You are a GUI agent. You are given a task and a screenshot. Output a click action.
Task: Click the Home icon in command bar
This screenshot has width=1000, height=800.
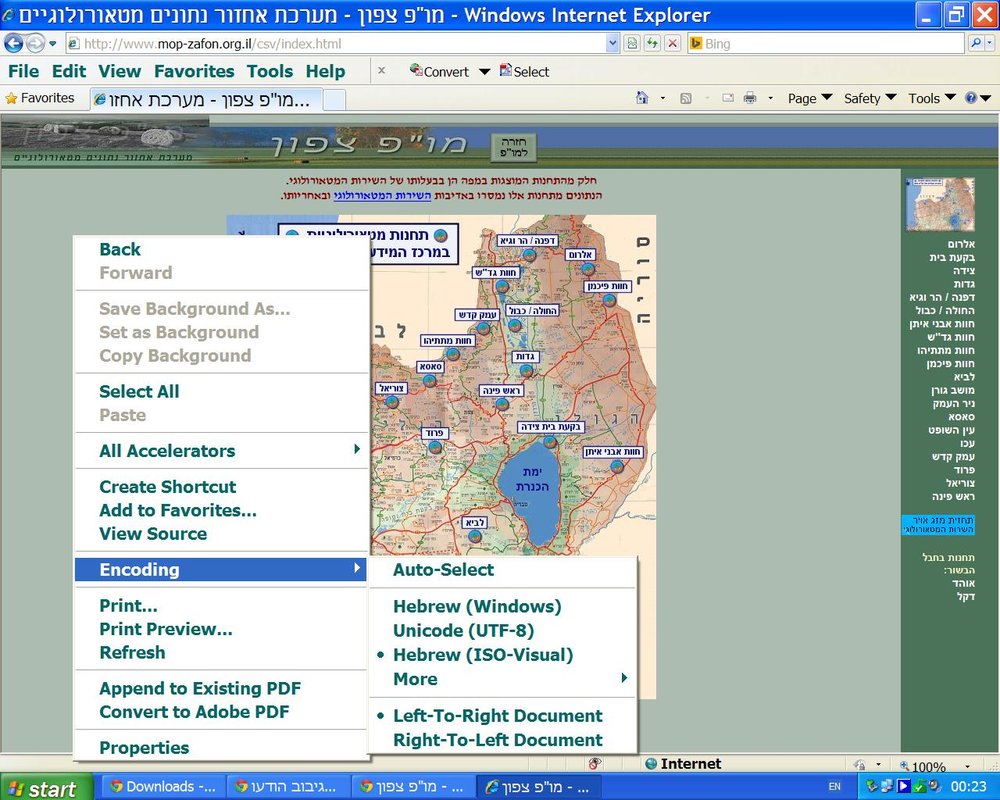pyautogui.click(x=642, y=98)
